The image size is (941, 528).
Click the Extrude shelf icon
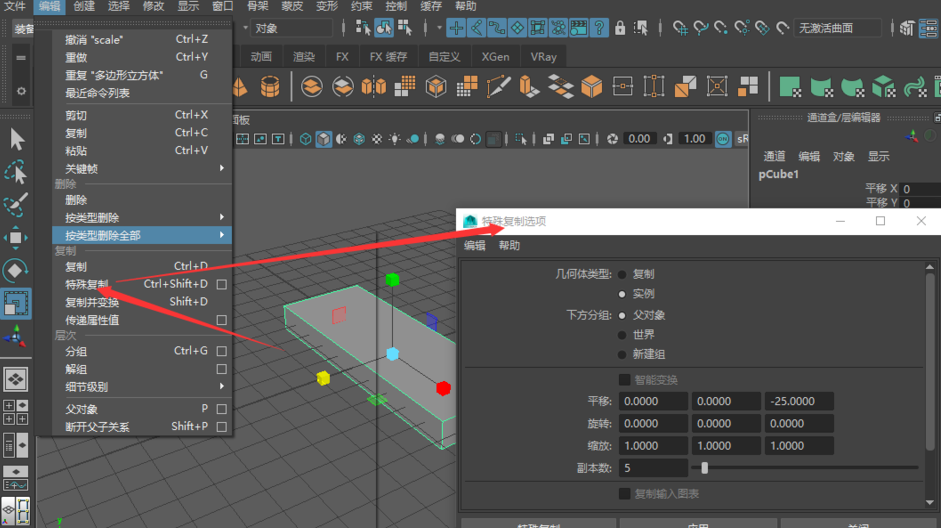point(528,86)
